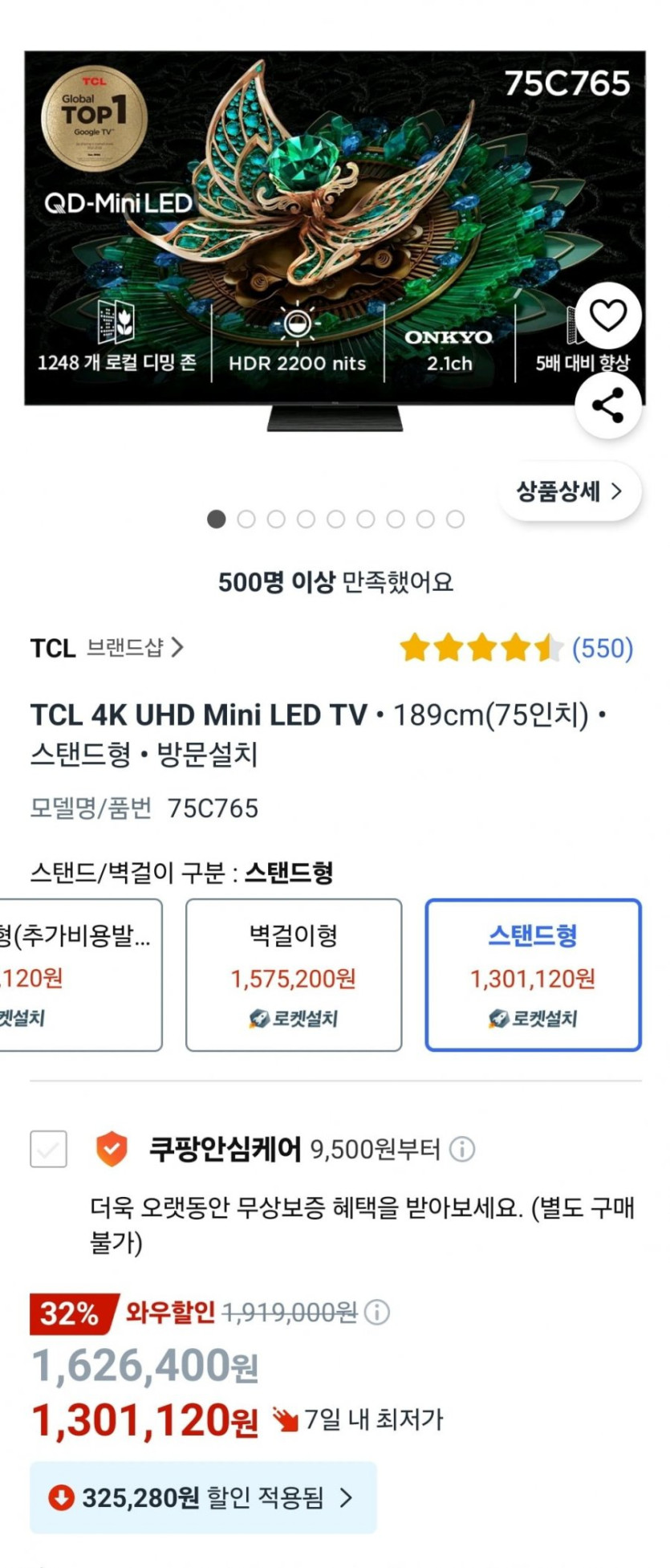Select the partially visible 추가비용발생 option
670x1568 pixels.
pyautogui.click(x=80, y=975)
